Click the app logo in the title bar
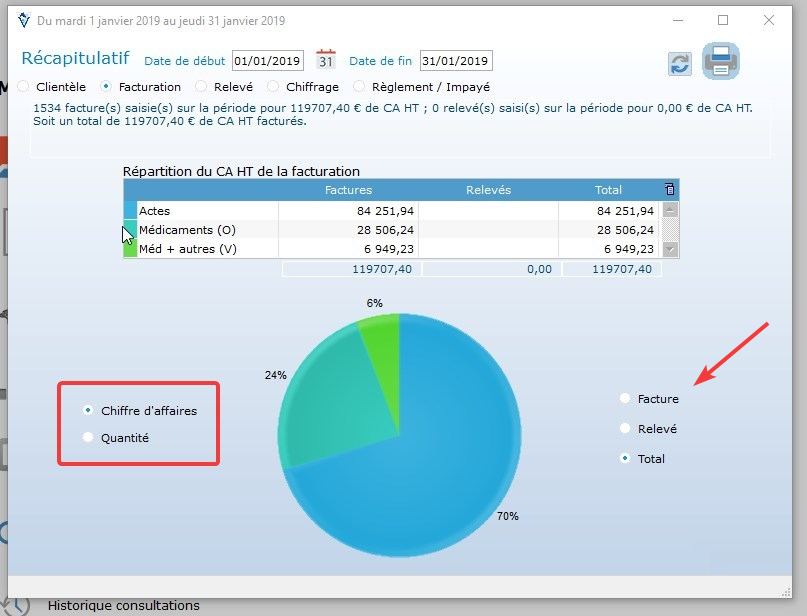807x616 pixels. 24,21
